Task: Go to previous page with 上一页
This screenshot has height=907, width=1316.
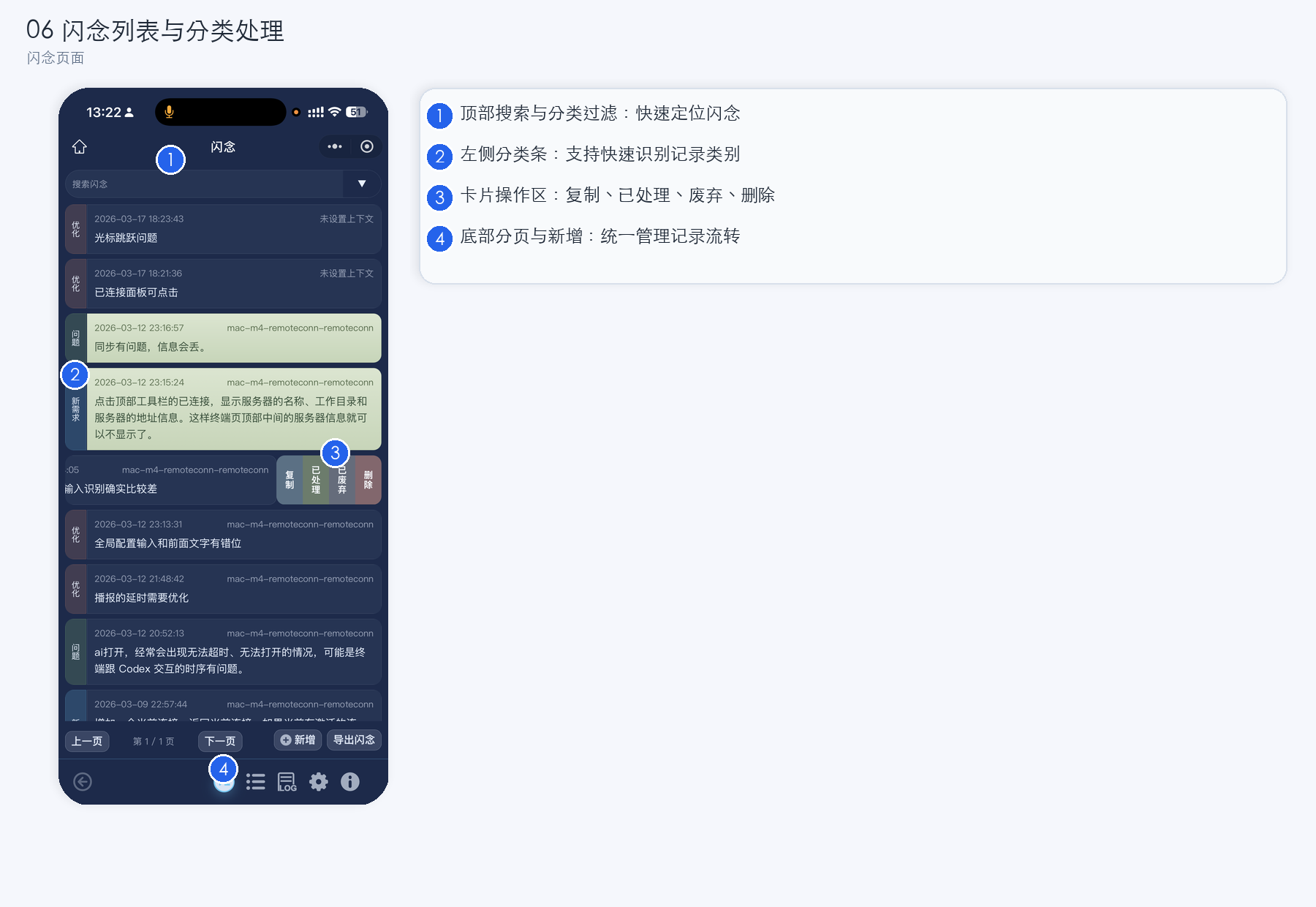Action: (x=87, y=741)
